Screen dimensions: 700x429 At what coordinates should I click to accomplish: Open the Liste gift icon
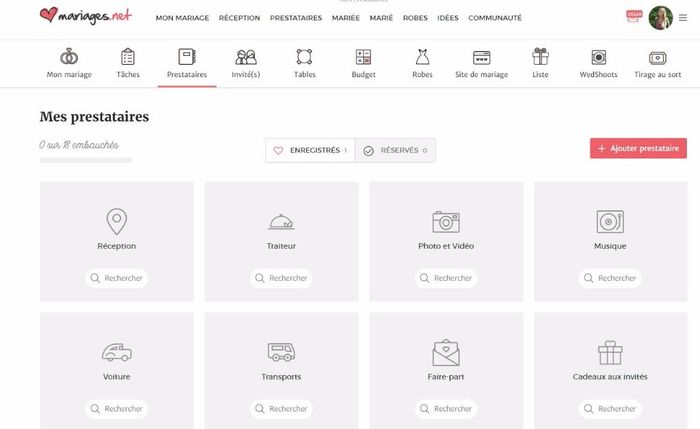coord(540,58)
